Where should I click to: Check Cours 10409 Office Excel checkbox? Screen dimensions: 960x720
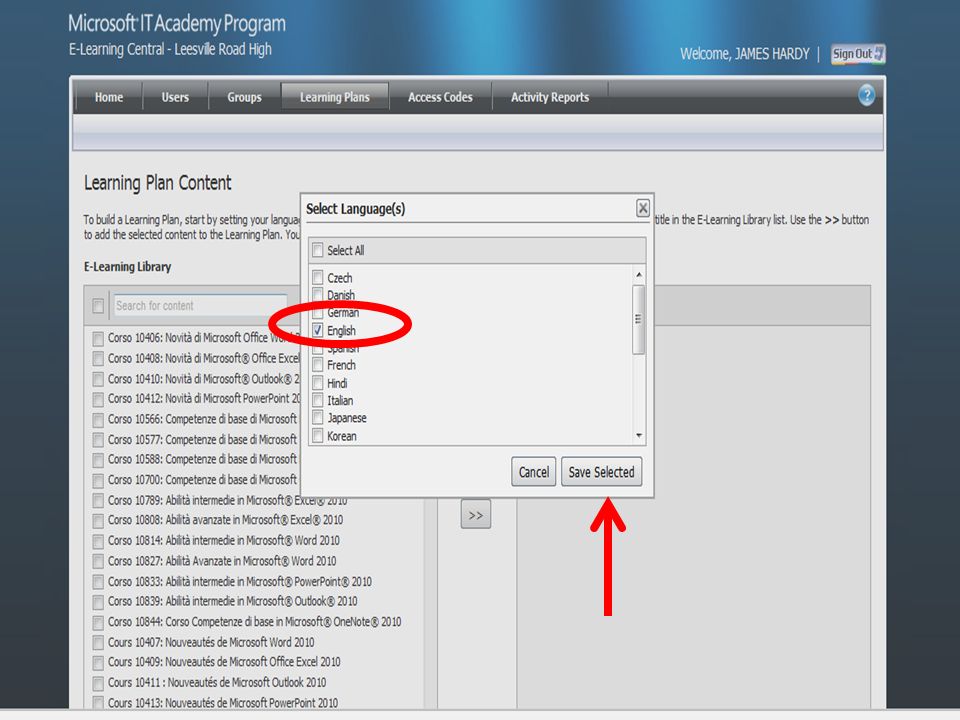[x=98, y=662]
